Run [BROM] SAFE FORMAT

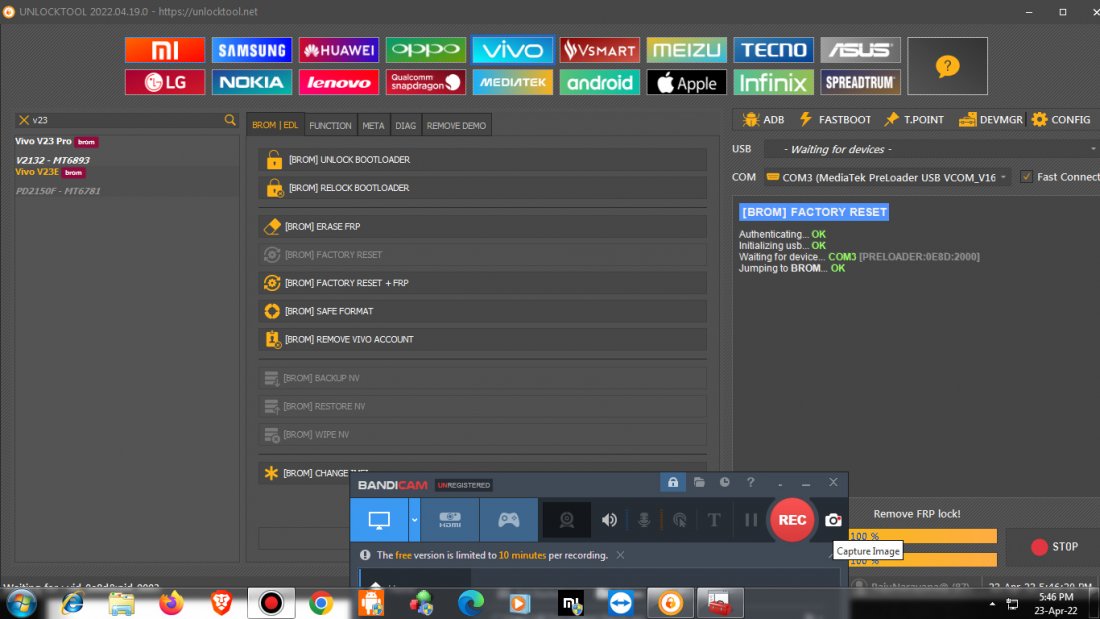click(483, 310)
